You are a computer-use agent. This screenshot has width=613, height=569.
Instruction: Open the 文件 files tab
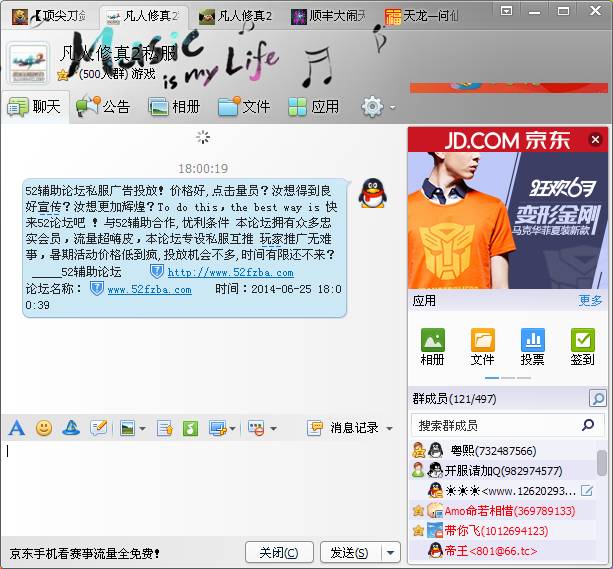pos(244,106)
